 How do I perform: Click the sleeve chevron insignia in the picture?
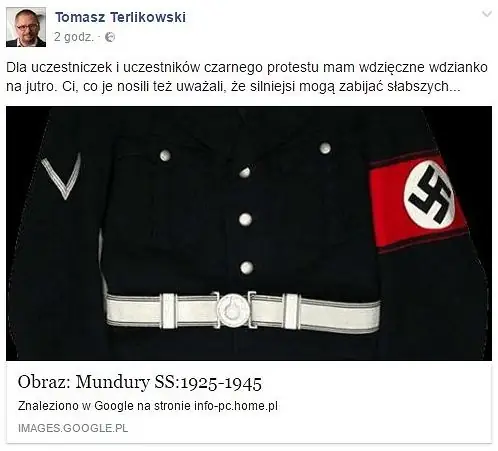(62, 176)
